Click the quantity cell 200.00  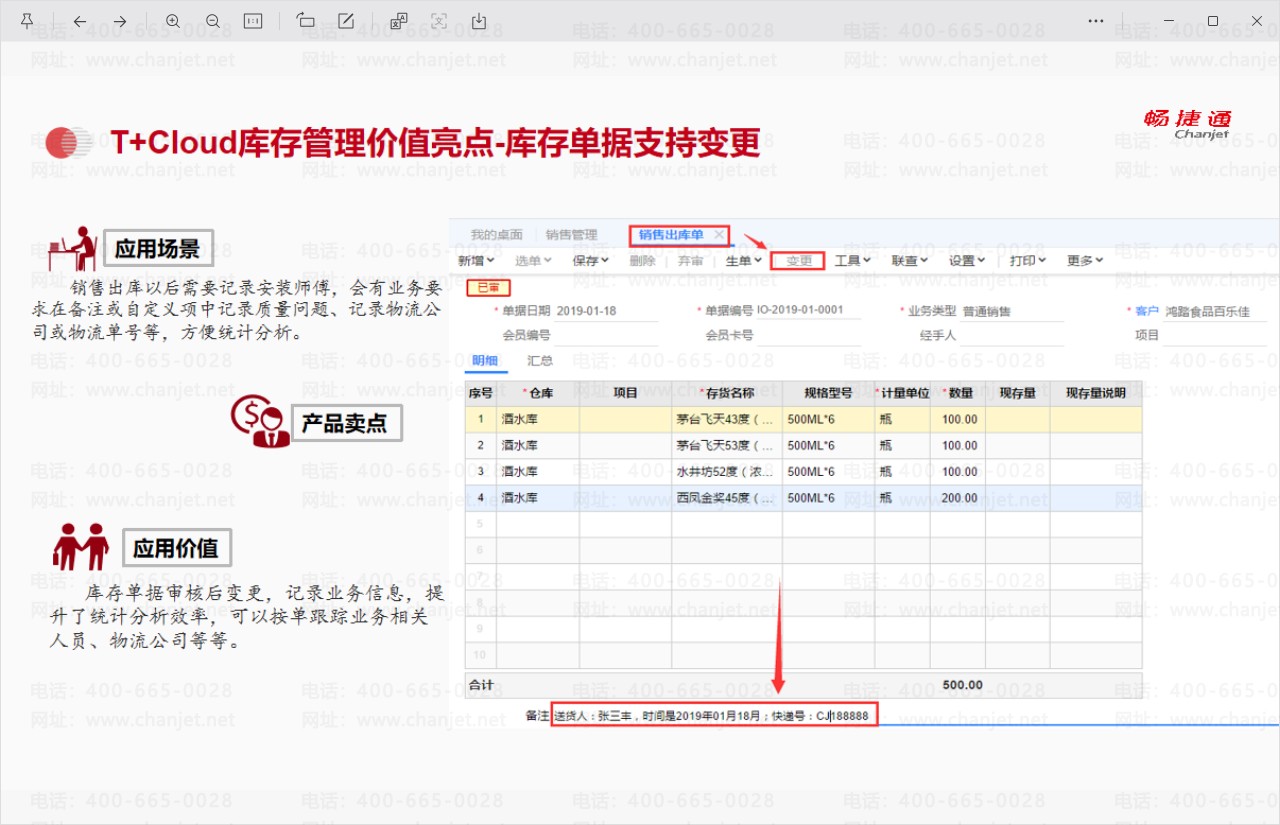click(x=960, y=497)
